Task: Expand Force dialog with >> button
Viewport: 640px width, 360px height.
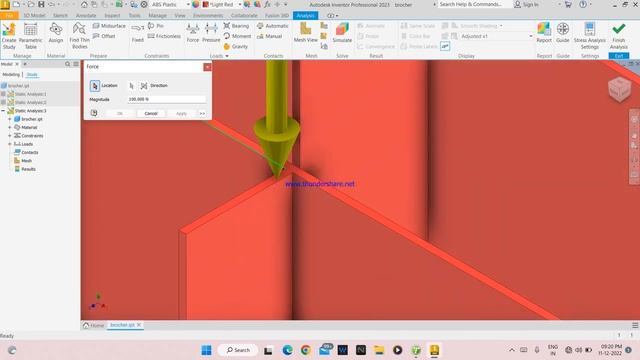Action: click(202, 113)
